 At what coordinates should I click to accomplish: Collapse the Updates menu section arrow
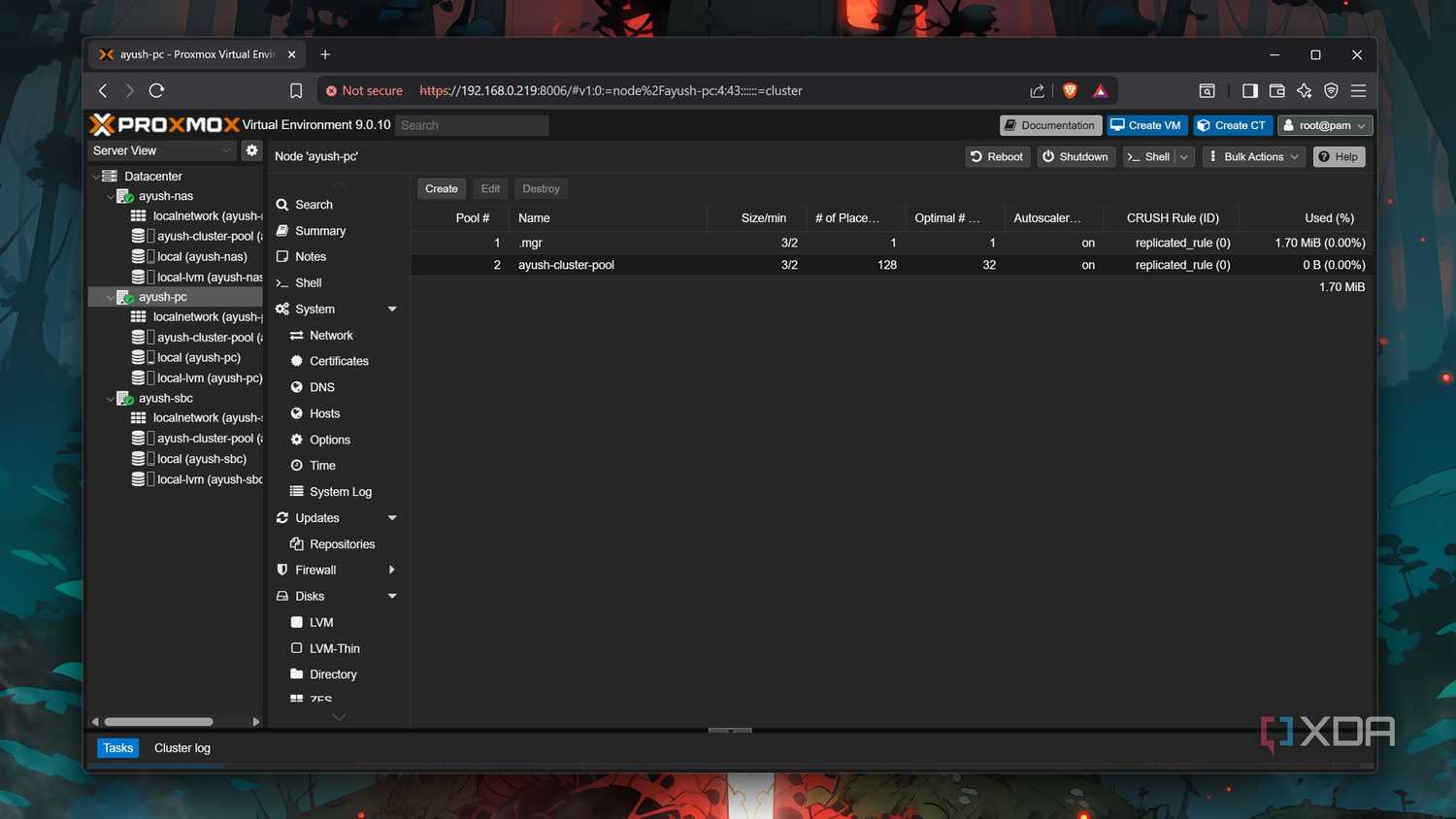tap(392, 518)
